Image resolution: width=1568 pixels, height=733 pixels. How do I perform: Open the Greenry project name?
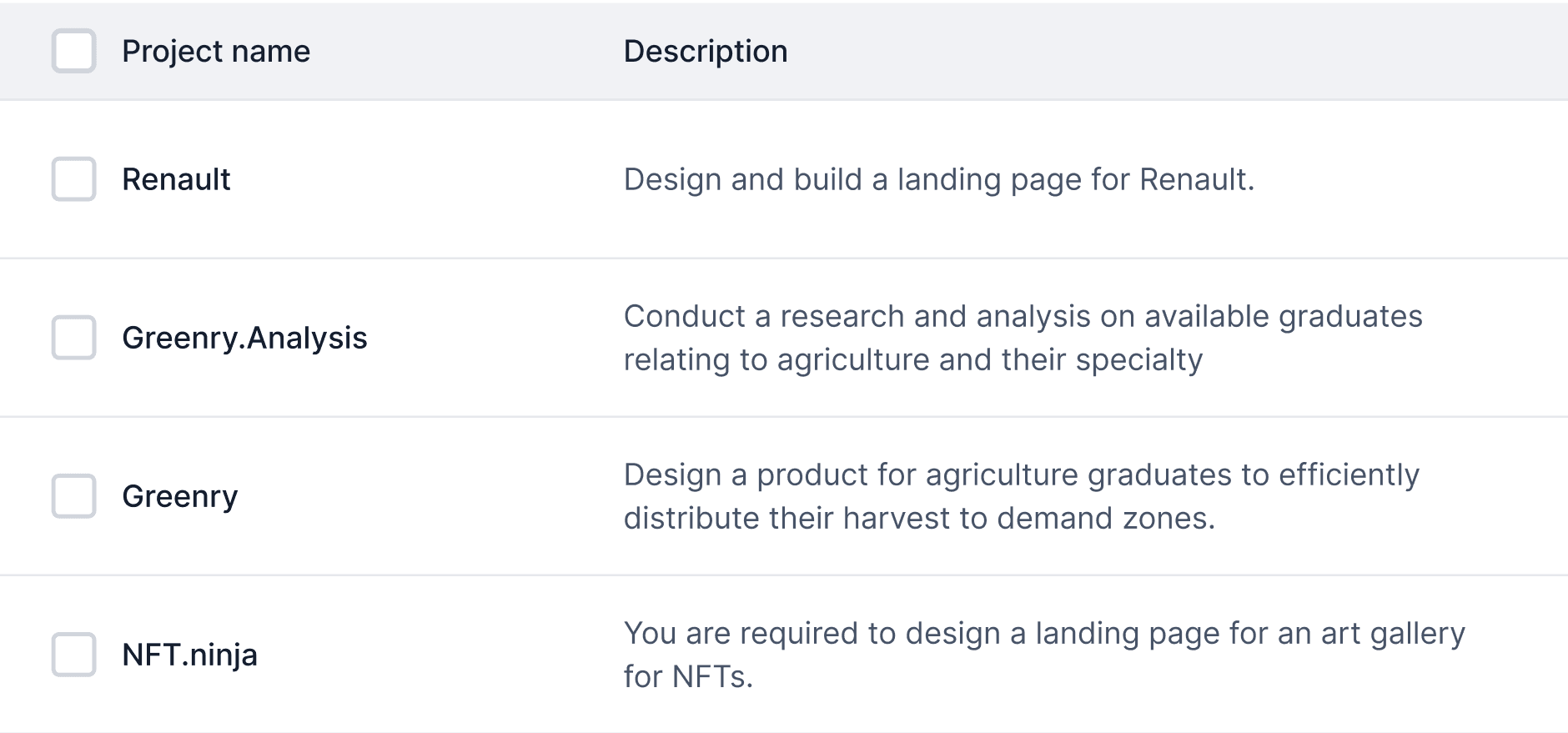coord(180,496)
